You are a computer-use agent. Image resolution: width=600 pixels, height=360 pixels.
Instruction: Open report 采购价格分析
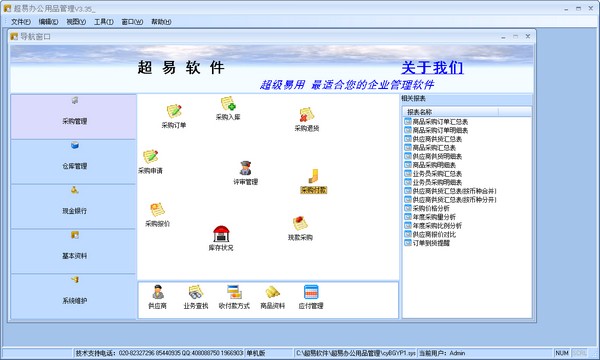click(427, 209)
